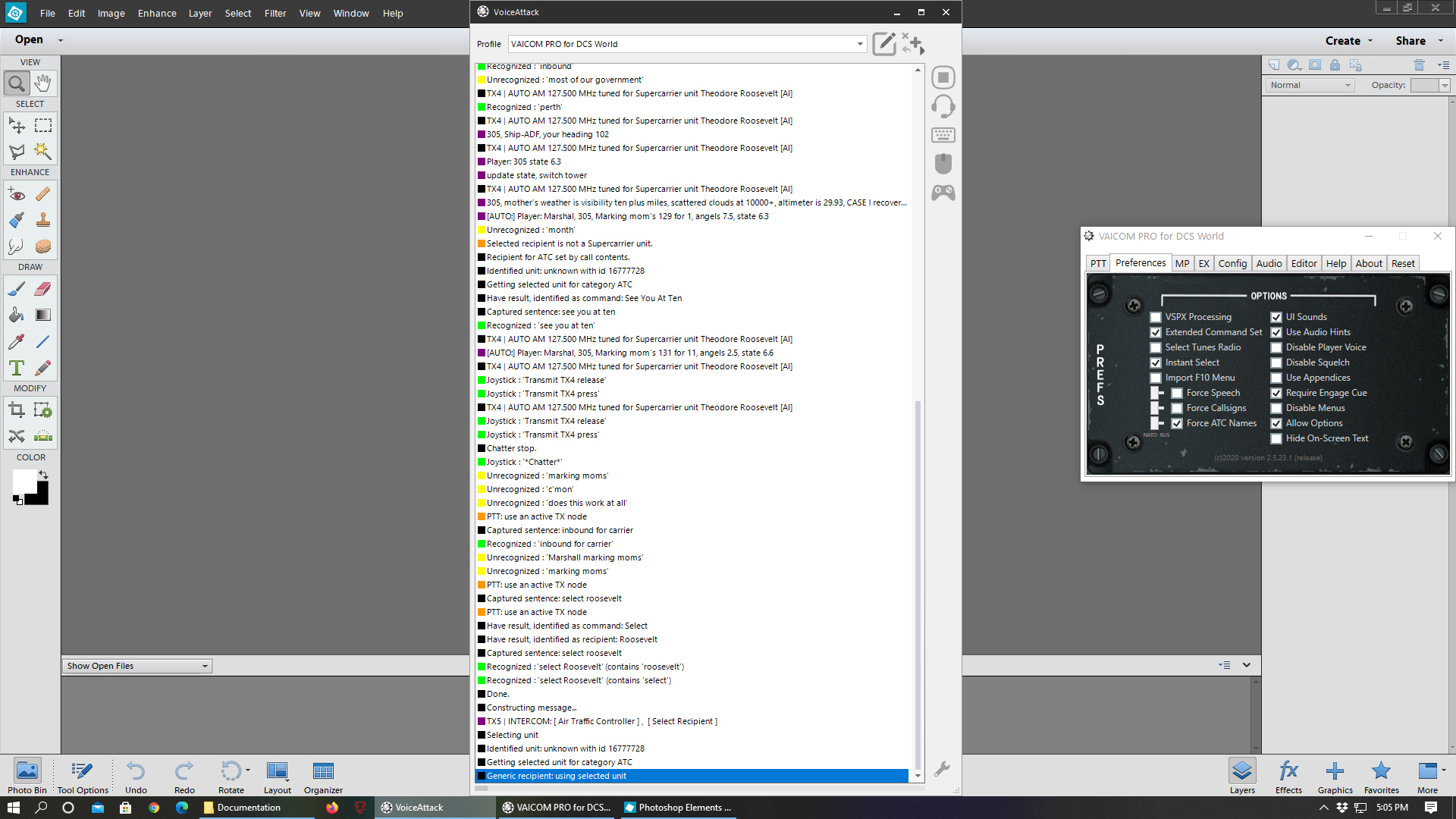Select the Gradient tool
Image resolution: width=1456 pixels, height=819 pixels.
point(43,315)
